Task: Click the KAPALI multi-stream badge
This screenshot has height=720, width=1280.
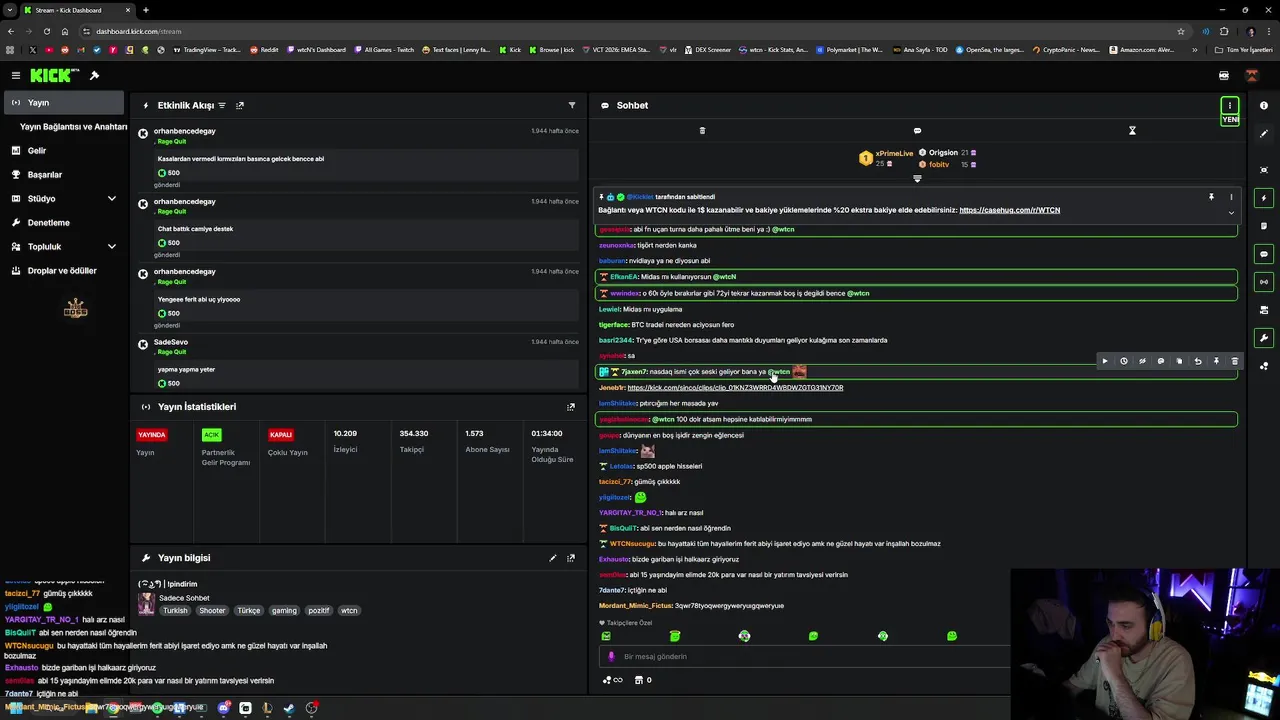Action: [x=281, y=435]
